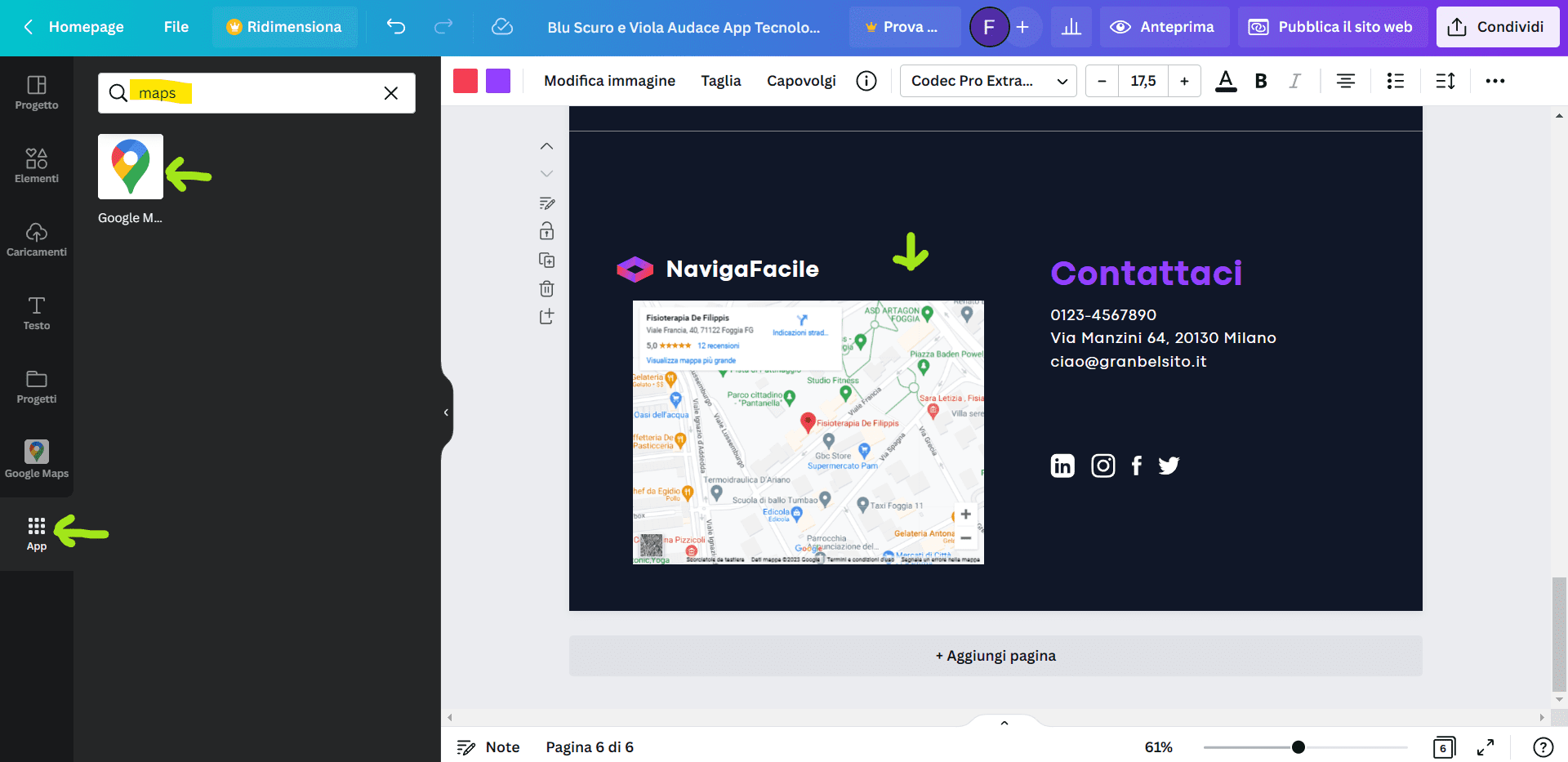Screen dimensions: 1568x762
Task: Open the Progetti folder panel
Action: tap(37, 387)
